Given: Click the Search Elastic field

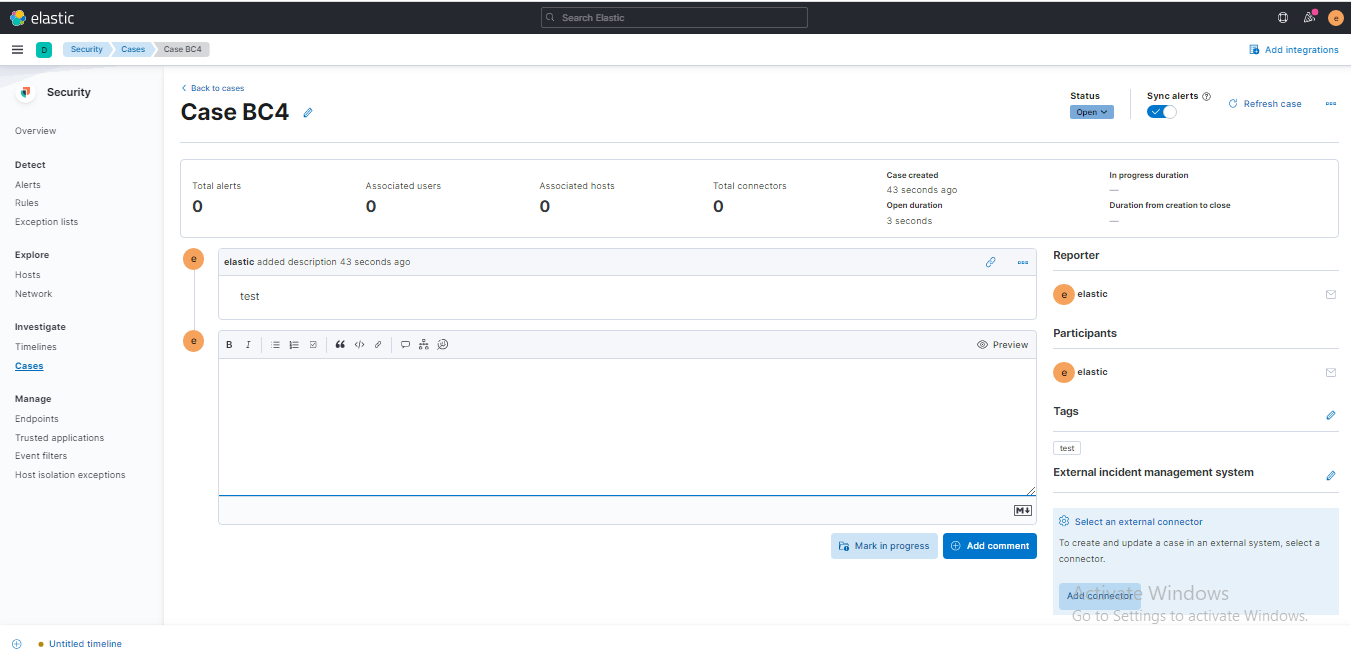Looking at the screenshot, I should [674, 17].
